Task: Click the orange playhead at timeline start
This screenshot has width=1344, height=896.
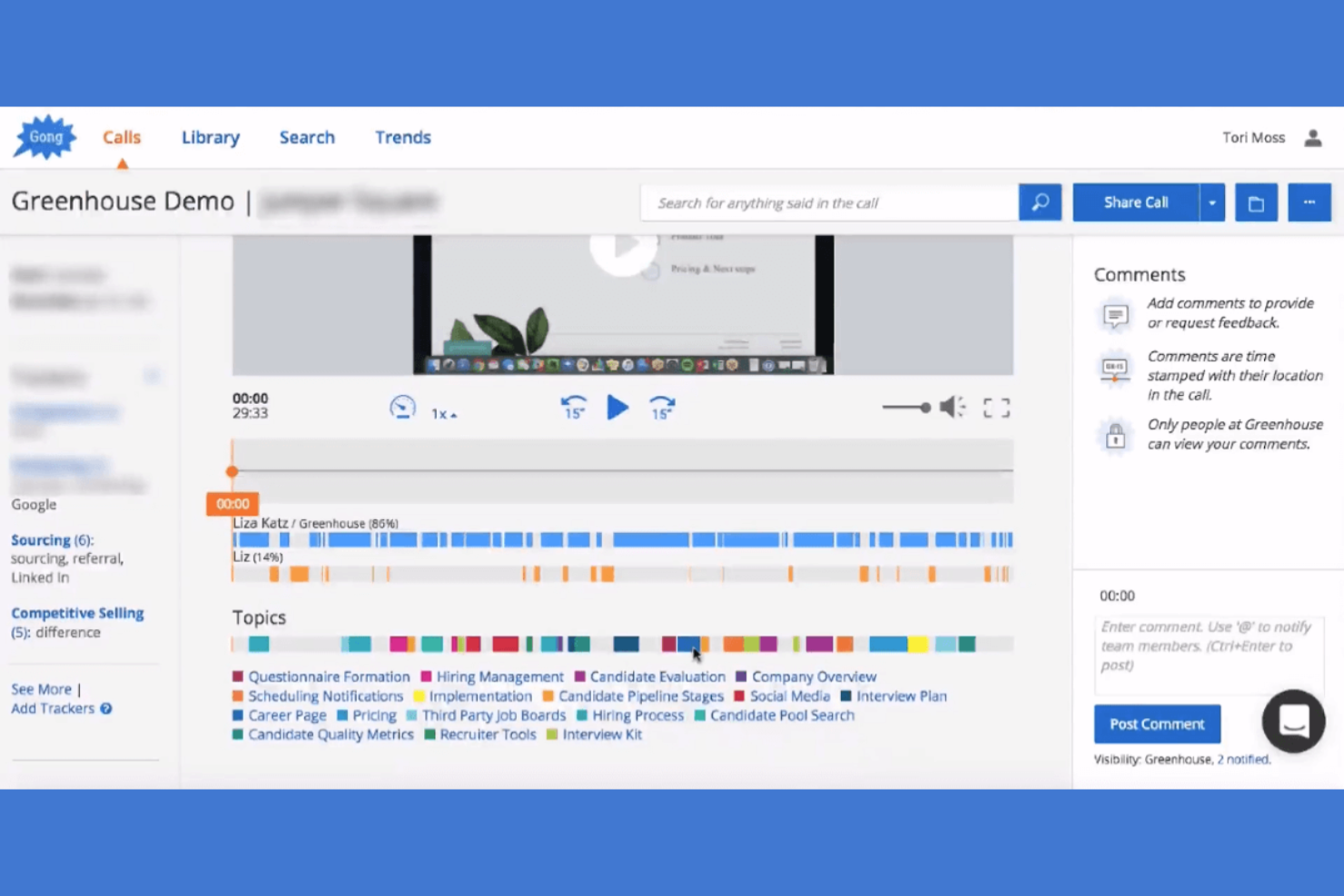Action: coord(232,471)
